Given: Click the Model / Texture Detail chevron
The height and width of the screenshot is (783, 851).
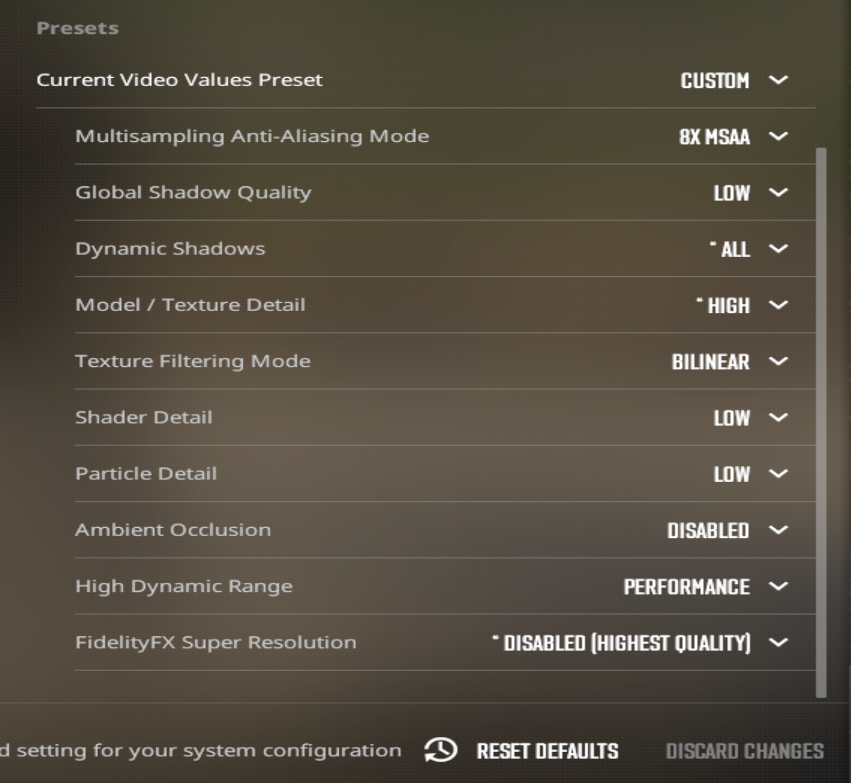Looking at the screenshot, I should pos(779,305).
